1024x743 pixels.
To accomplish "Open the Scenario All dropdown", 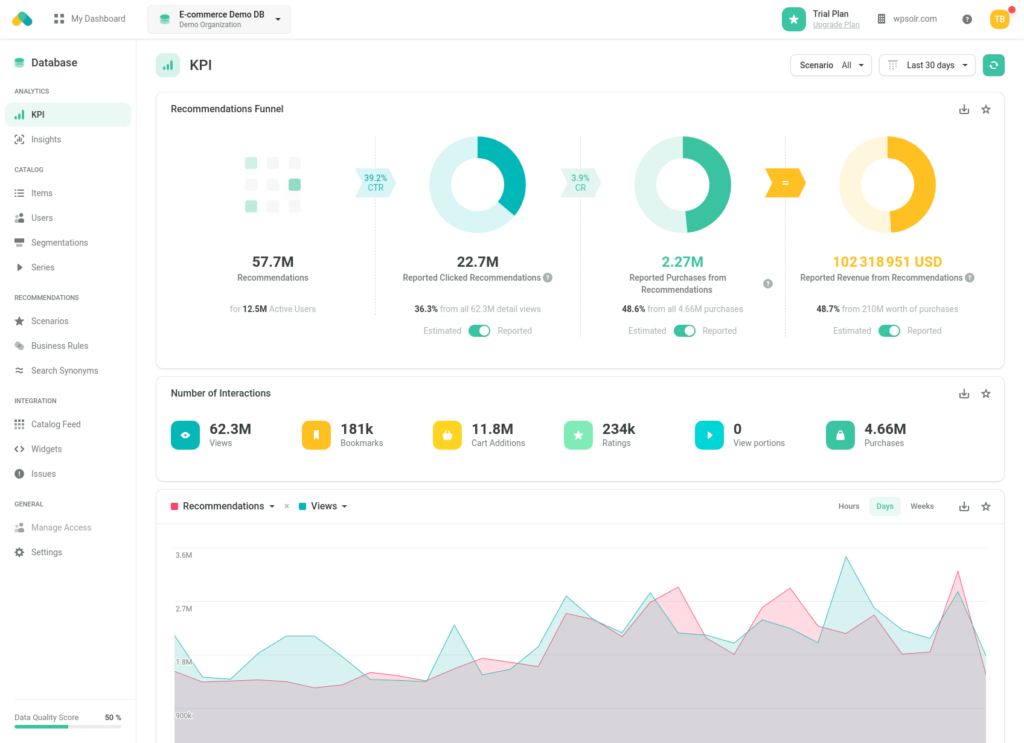I will [831, 65].
